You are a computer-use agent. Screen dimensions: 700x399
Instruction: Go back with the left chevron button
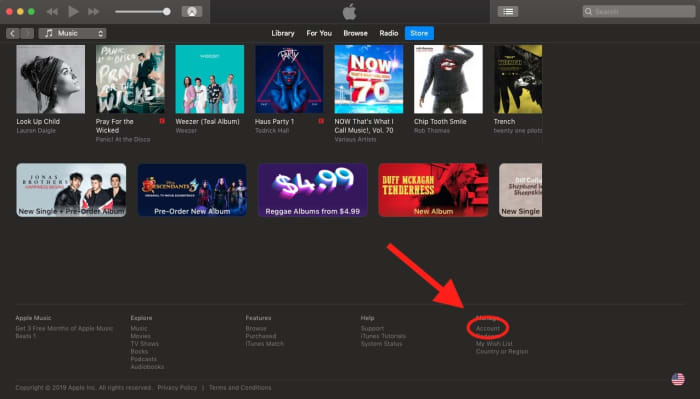(13, 33)
